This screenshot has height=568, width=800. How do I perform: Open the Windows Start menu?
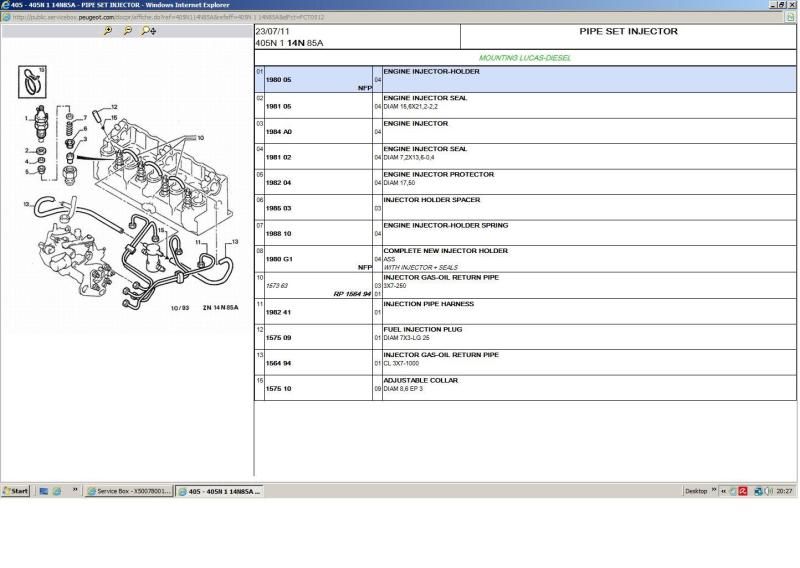15,491
